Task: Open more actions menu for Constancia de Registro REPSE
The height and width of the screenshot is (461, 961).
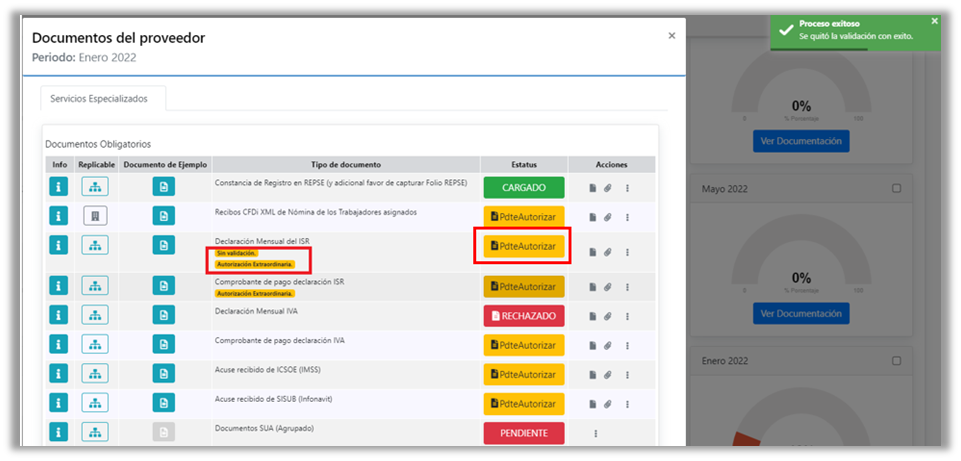Action: (x=627, y=189)
